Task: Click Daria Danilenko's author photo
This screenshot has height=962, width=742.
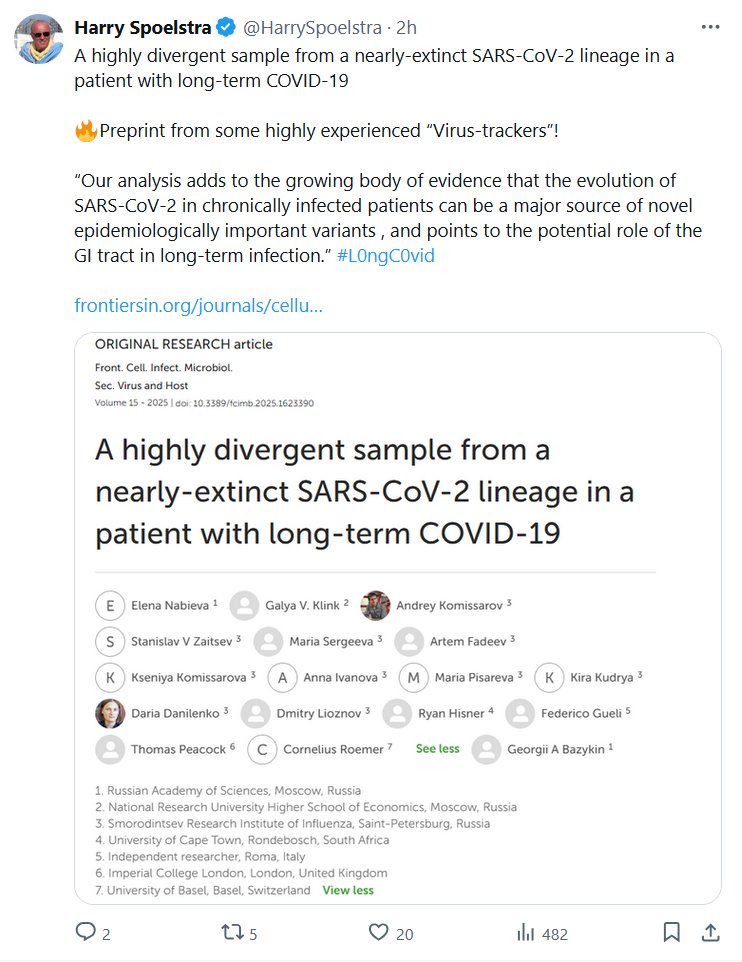Action: (x=110, y=713)
